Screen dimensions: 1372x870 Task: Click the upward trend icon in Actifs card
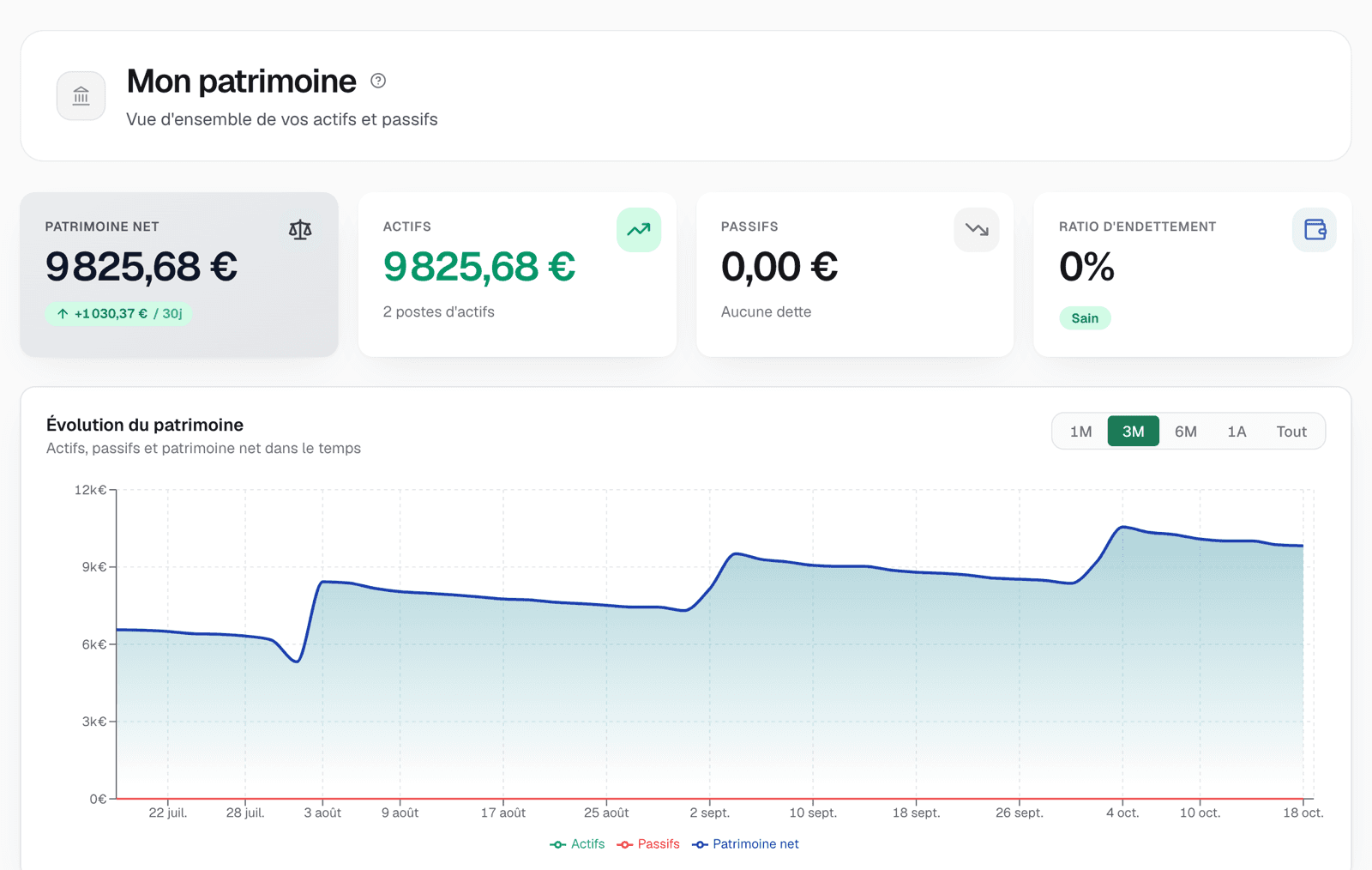pyautogui.click(x=639, y=230)
